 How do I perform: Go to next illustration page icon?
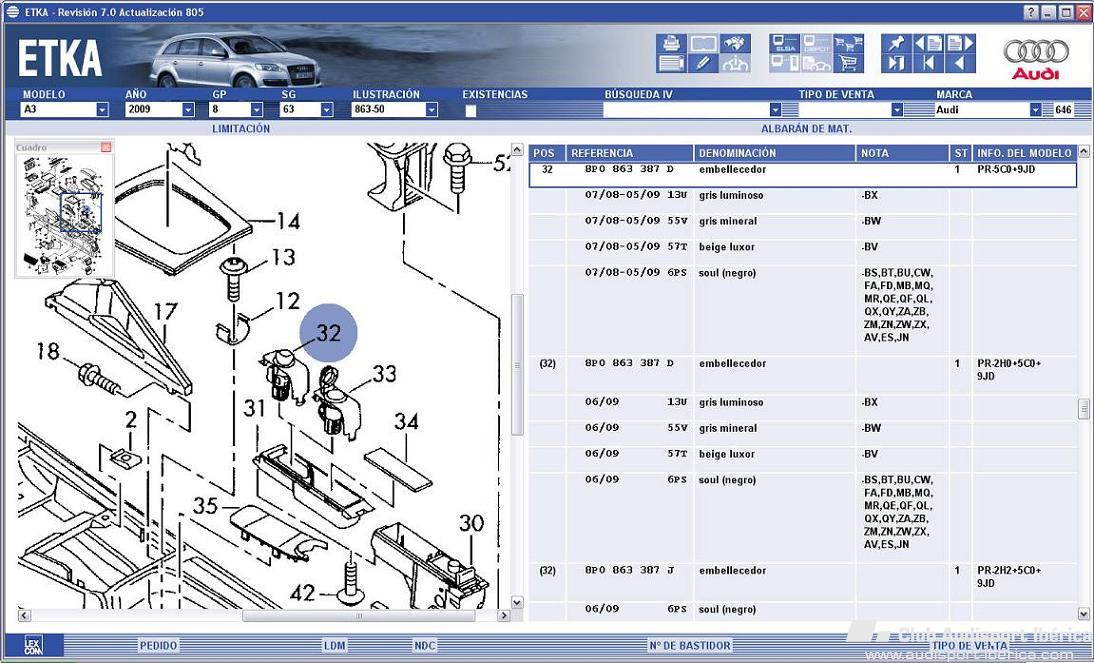[x=960, y=43]
